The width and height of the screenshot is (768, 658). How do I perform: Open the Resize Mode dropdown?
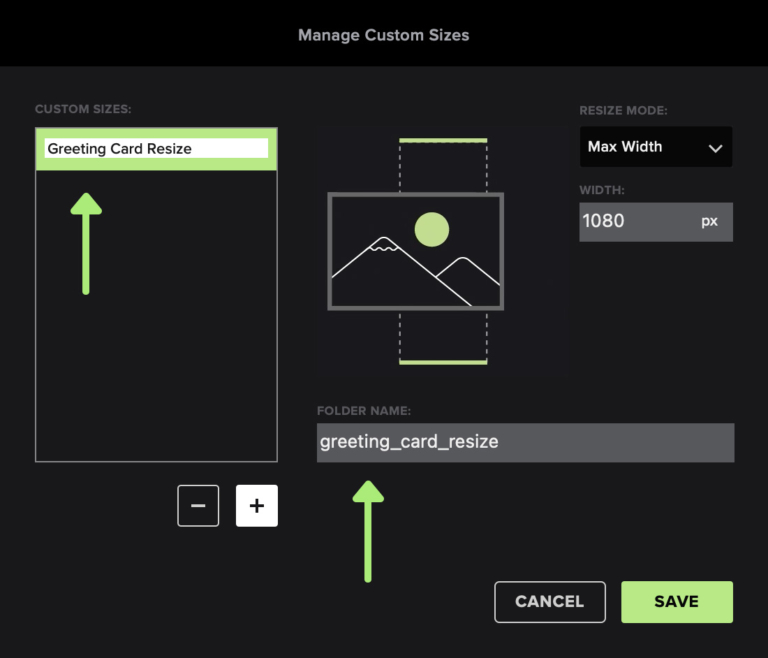[x=656, y=147]
